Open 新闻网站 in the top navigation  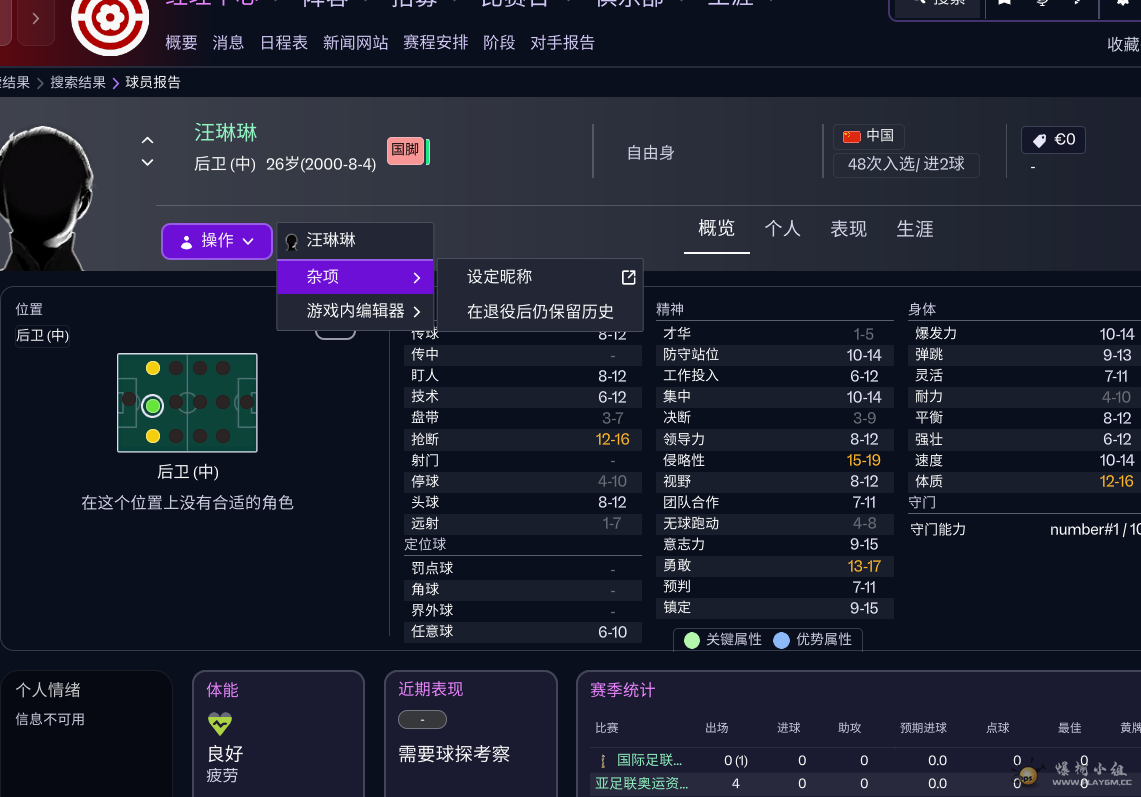356,43
